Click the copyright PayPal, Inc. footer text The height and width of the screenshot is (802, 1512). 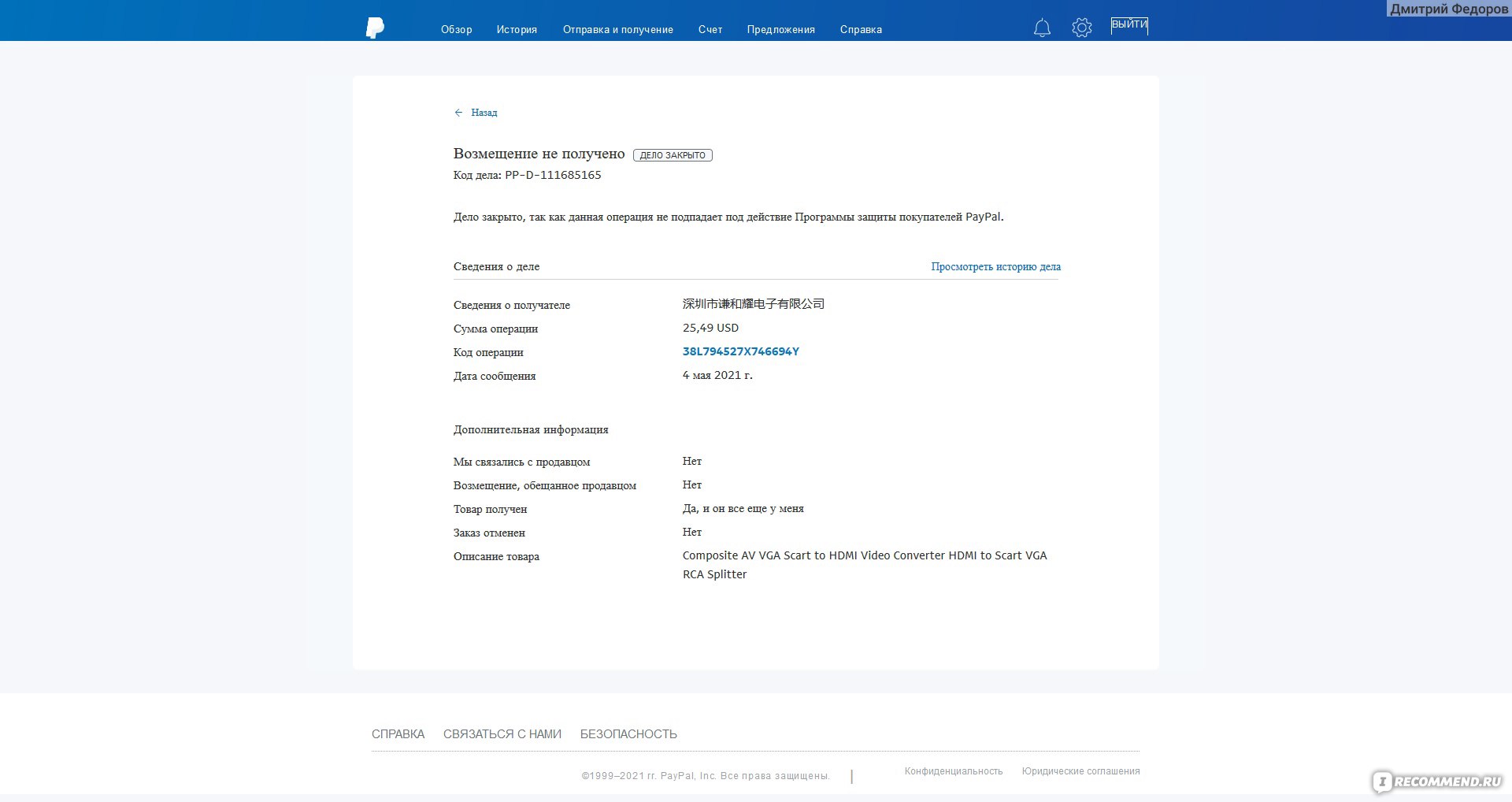706,776
